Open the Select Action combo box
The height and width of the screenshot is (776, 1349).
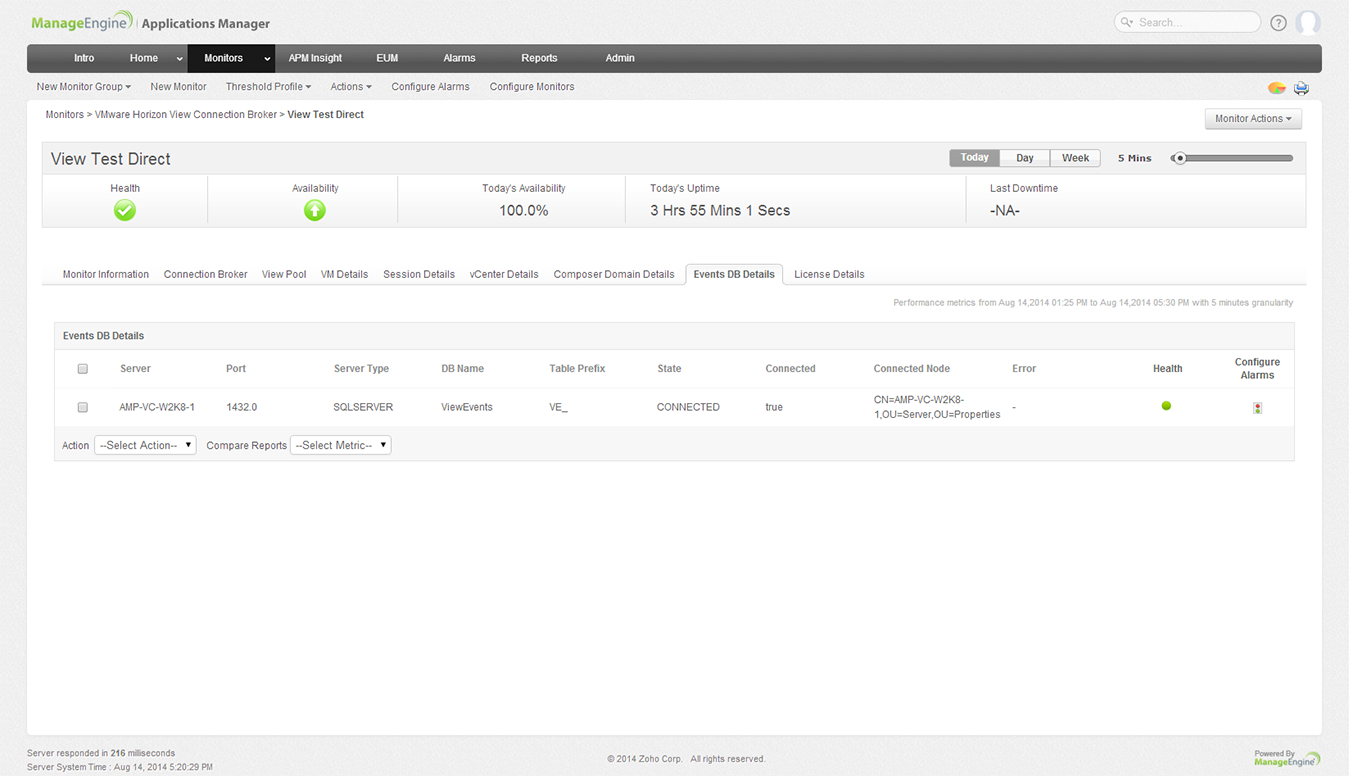145,445
